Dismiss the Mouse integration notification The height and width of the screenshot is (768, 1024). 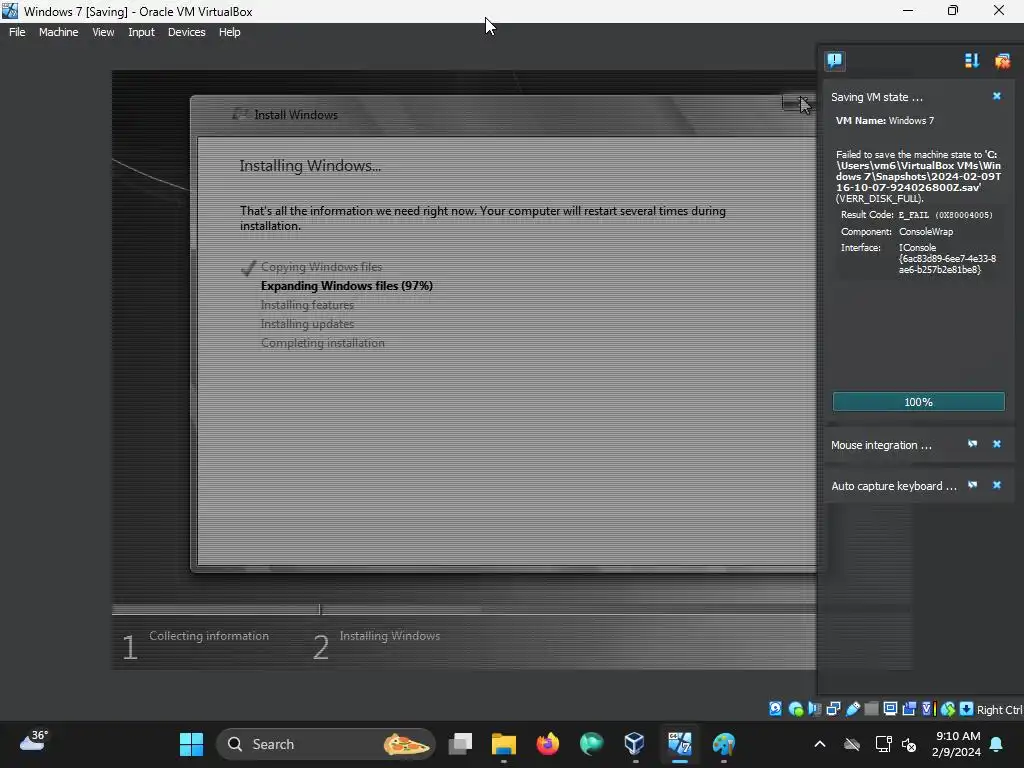997,444
